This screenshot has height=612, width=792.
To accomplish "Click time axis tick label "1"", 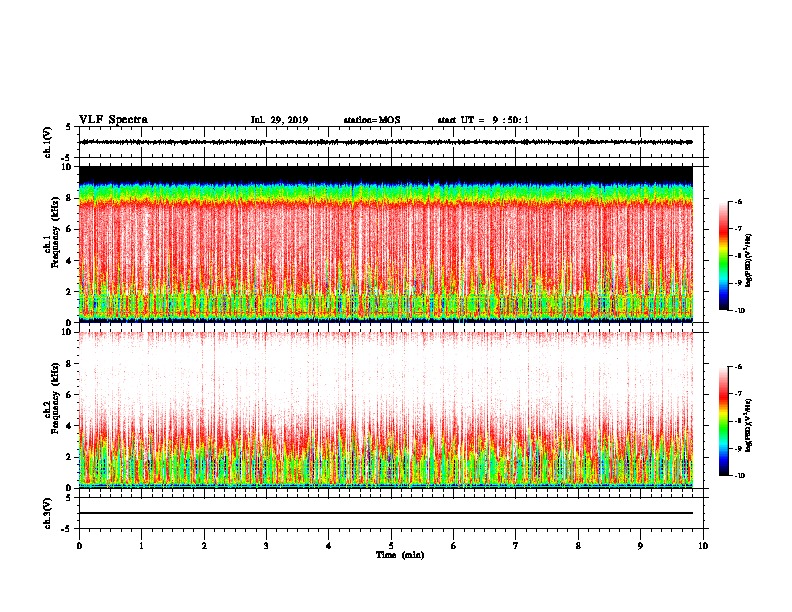I will [141, 546].
